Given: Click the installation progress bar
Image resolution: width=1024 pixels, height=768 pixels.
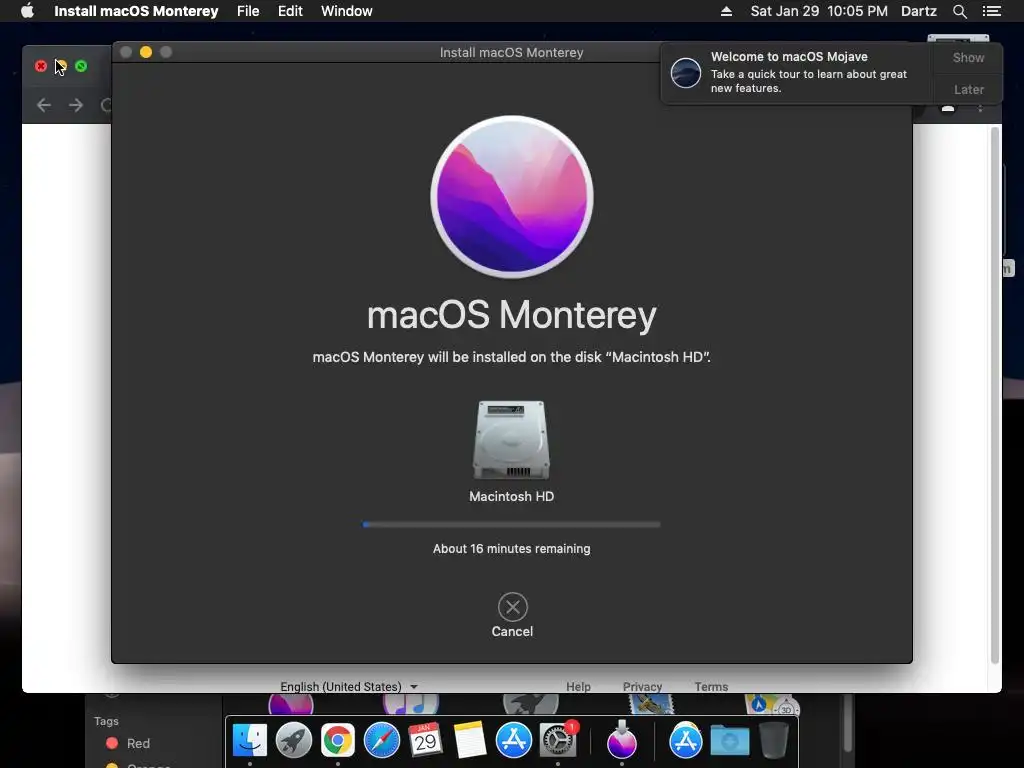Looking at the screenshot, I should pyautogui.click(x=511, y=524).
